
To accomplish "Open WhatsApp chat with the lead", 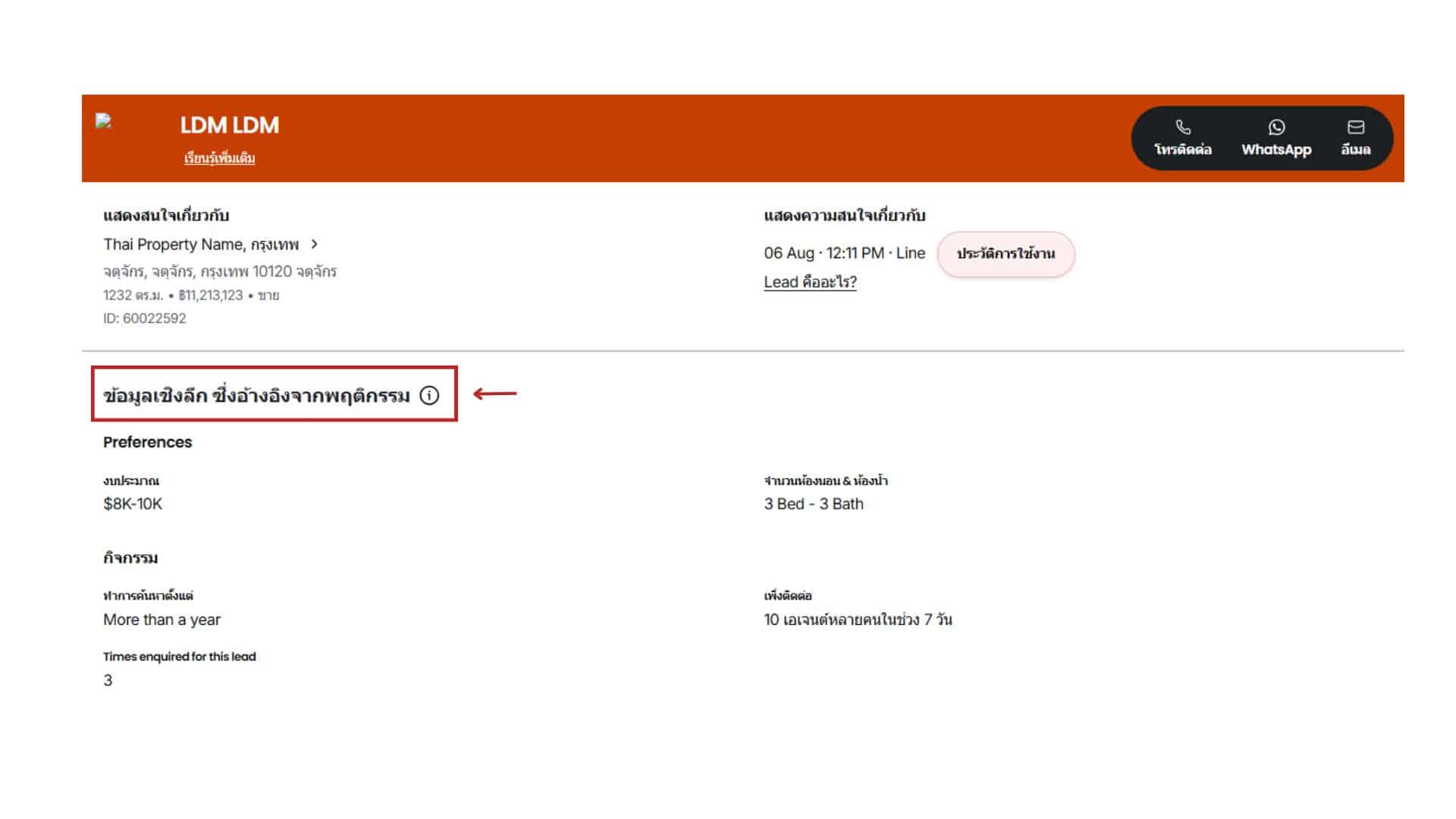I will (x=1276, y=138).
